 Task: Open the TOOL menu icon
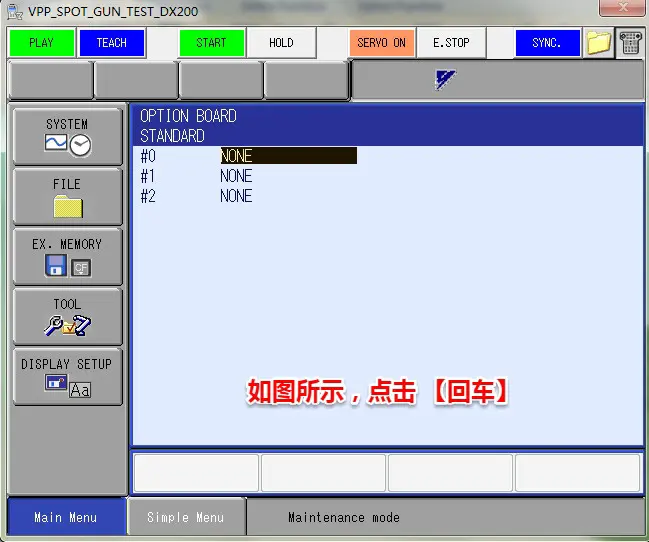coord(67,316)
